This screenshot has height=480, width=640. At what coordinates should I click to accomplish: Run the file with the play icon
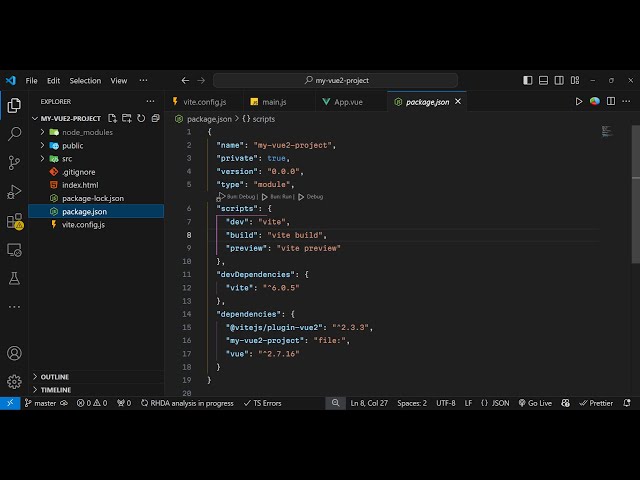[x=579, y=101]
